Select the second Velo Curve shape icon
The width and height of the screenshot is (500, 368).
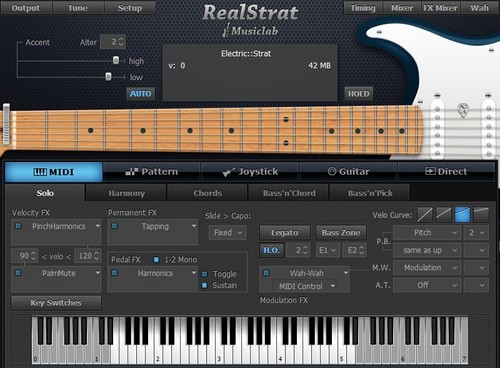point(444,215)
